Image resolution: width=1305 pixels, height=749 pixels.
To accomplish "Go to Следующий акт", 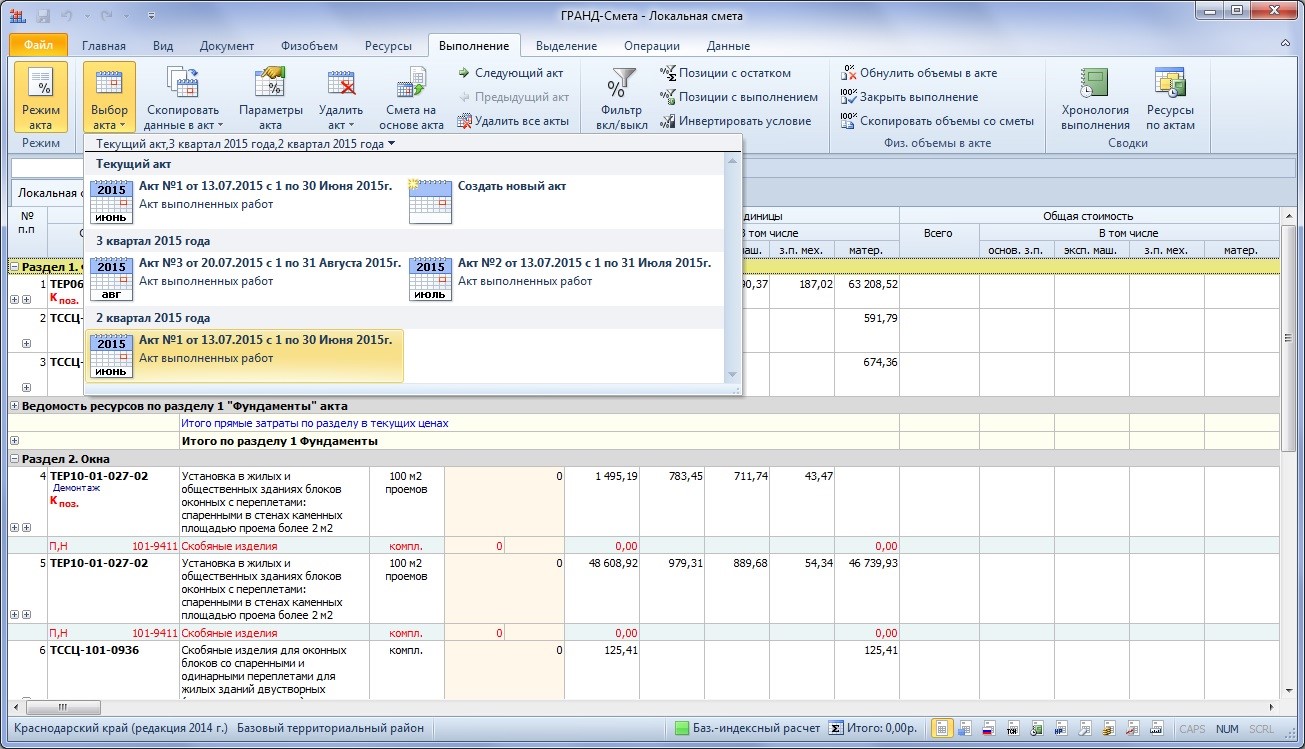I will (511, 73).
